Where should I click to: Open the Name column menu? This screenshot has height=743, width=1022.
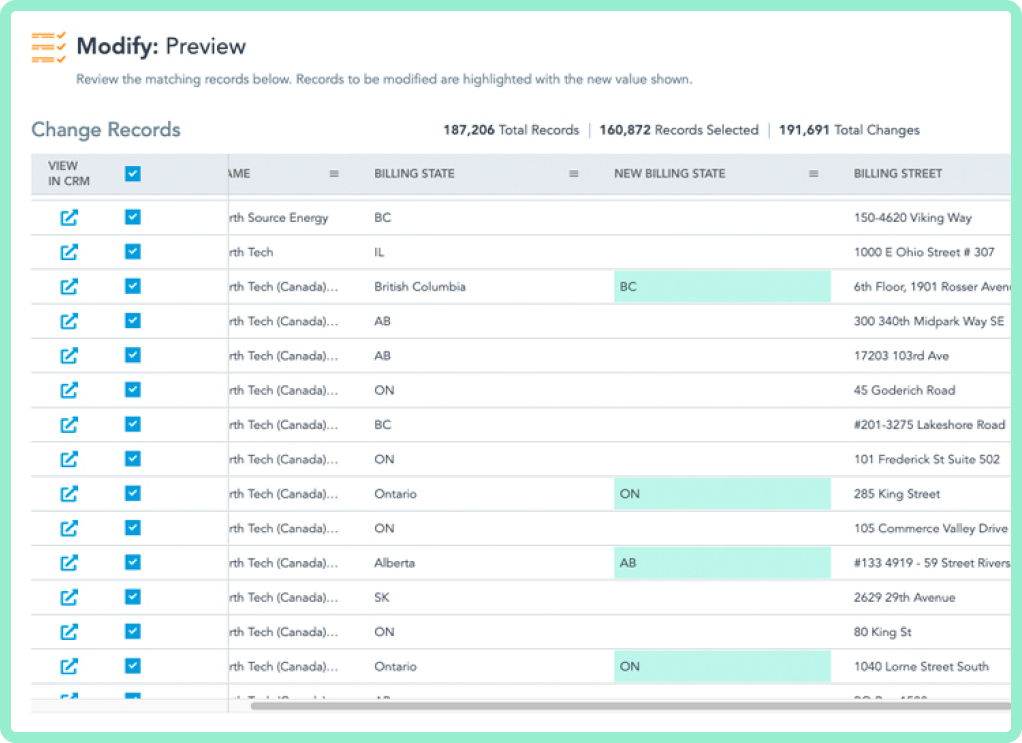334,174
